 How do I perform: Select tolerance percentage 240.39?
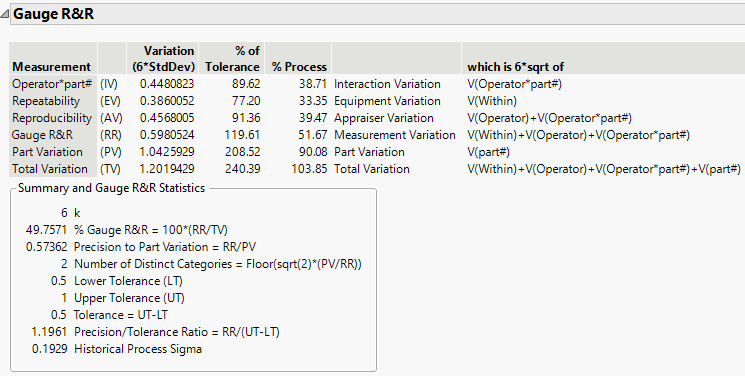(x=242, y=169)
